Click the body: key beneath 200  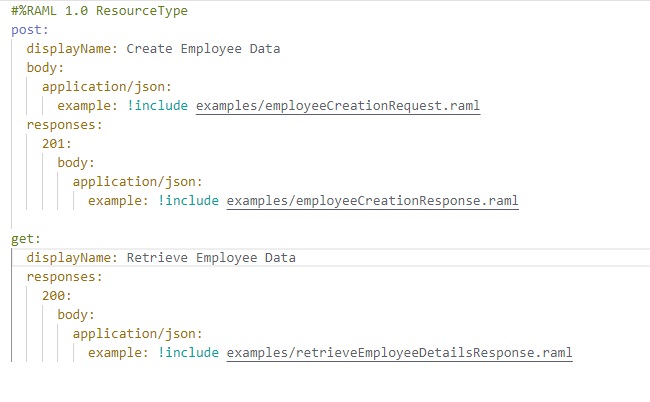coord(76,315)
